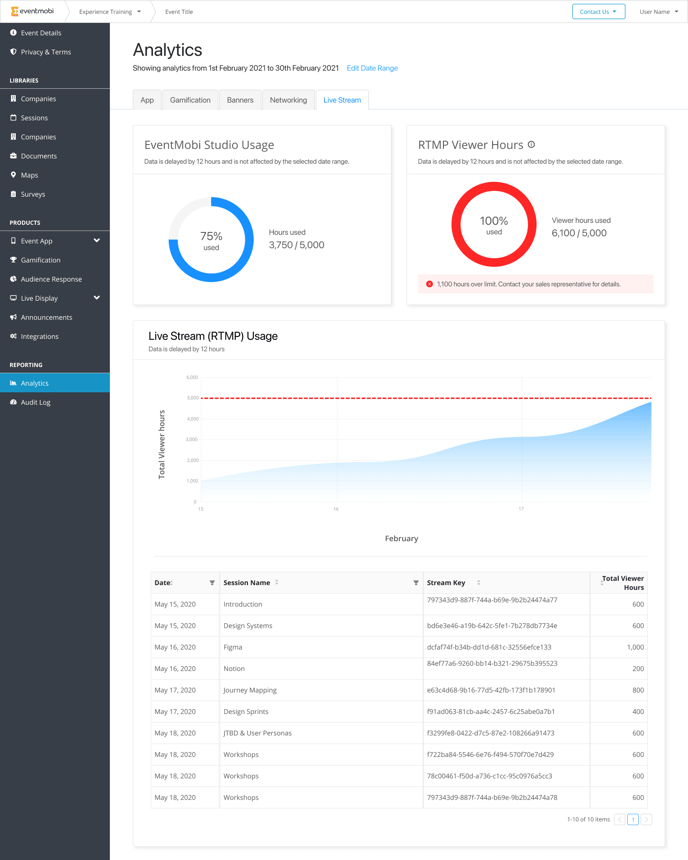Click the Introduction session row
Viewport: 688px width, 860px height.
[x=399, y=604]
